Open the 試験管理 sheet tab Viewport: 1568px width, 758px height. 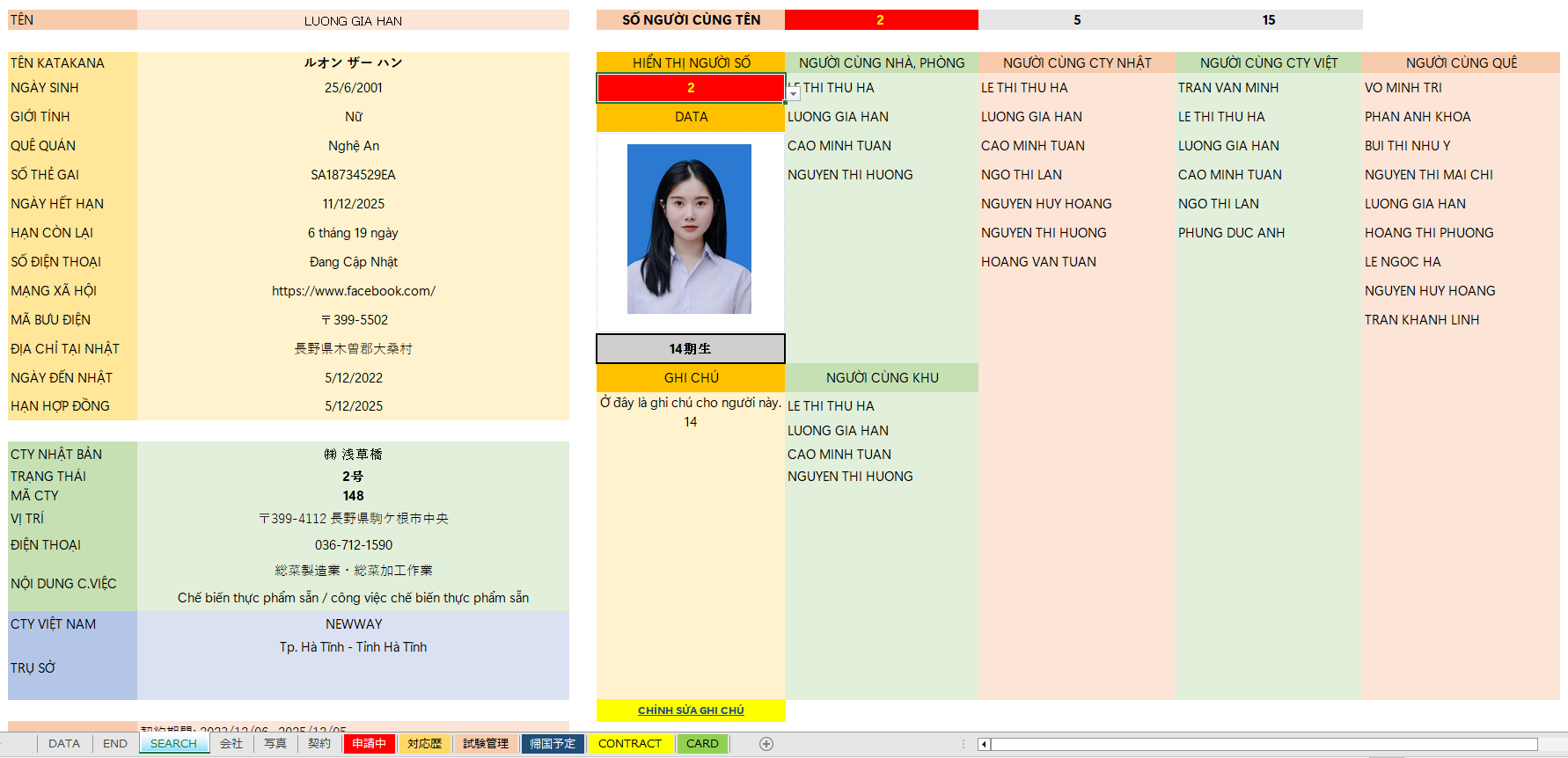click(486, 744)
